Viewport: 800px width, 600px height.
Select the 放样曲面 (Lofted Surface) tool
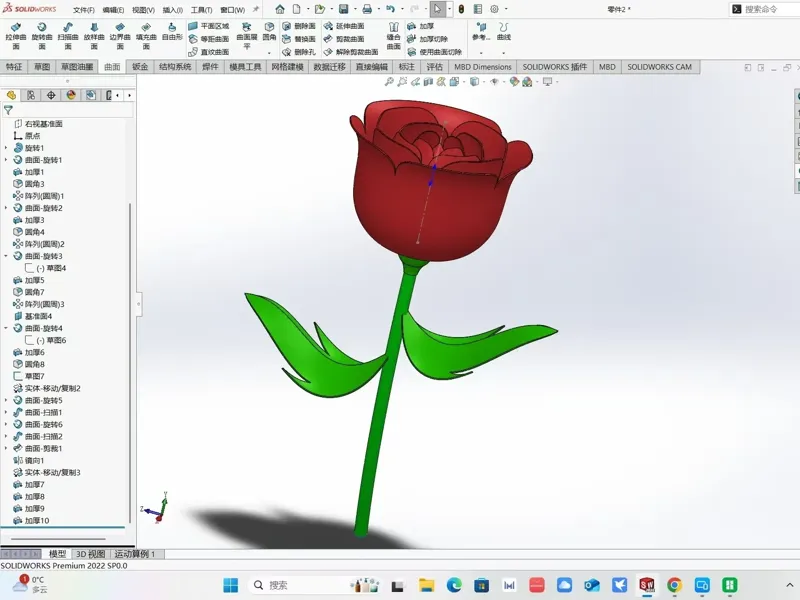coord(94,36)
